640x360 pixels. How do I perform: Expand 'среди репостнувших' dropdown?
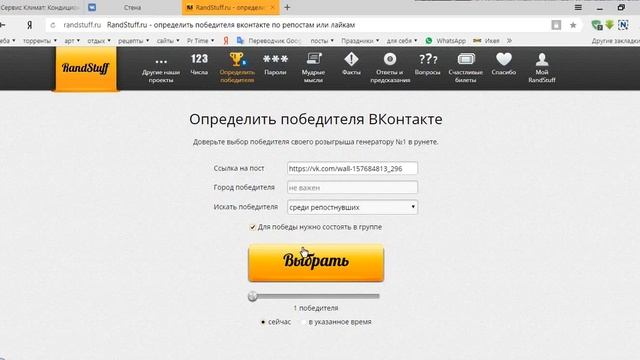point(352,207)
